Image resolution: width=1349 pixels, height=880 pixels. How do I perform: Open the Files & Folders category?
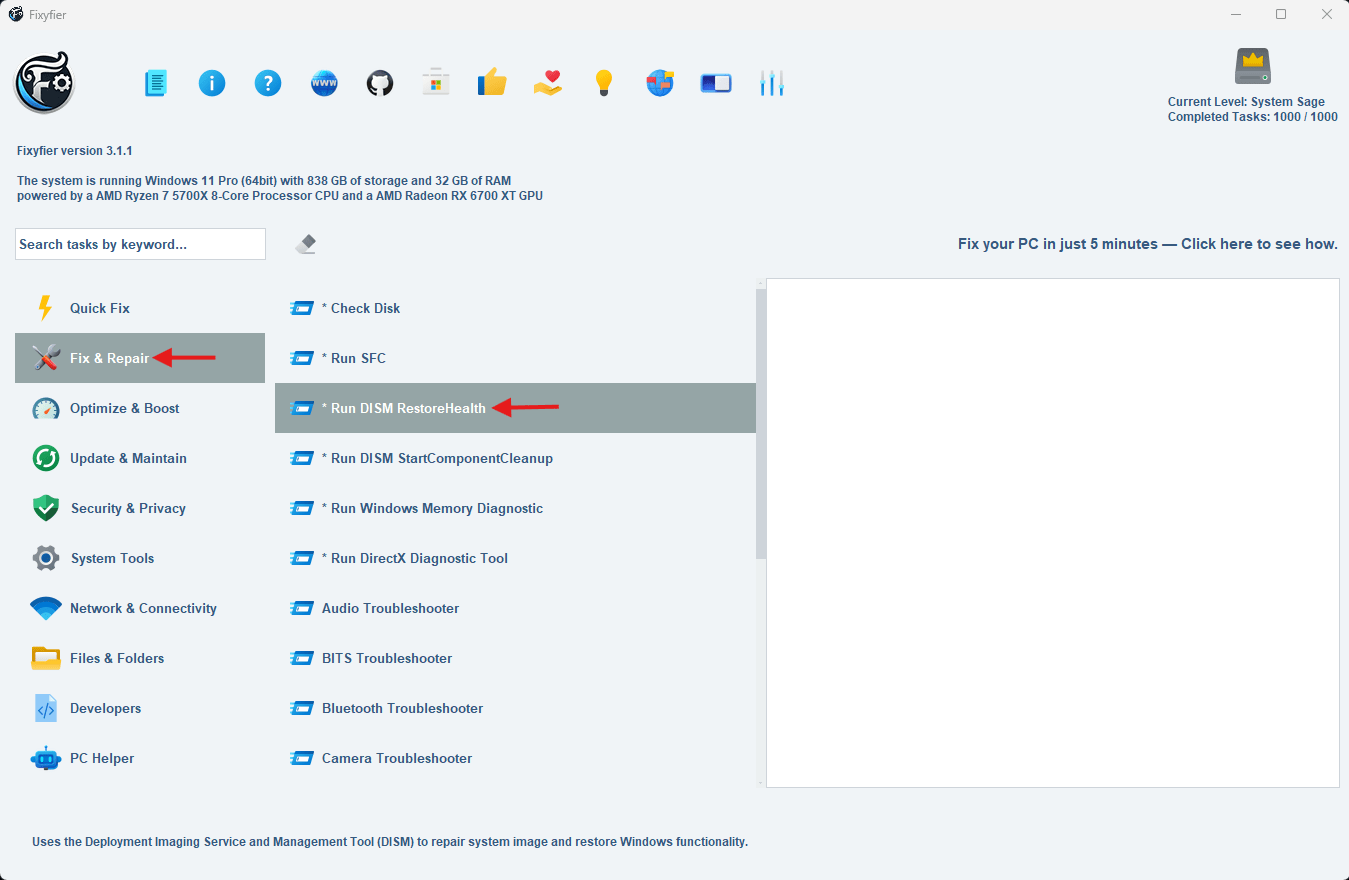[x=140, y=658]
